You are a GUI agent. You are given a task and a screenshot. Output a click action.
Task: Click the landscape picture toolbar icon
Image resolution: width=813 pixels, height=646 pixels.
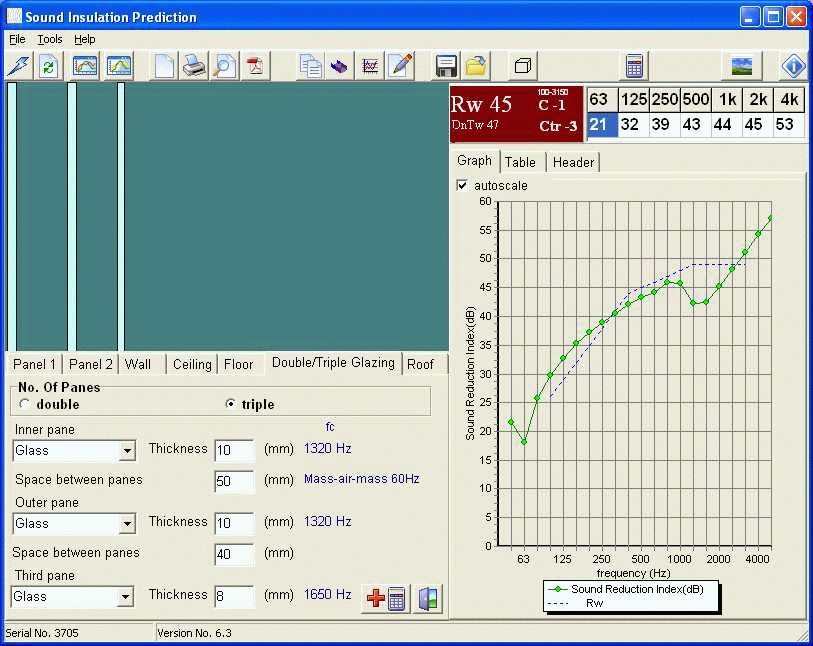[741, 66]
